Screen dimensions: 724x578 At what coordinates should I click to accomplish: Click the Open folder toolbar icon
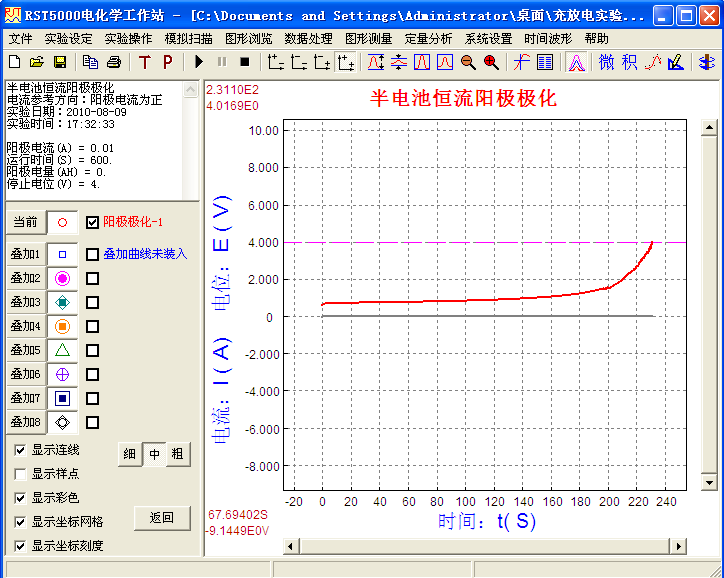click(x=38, y=62)
